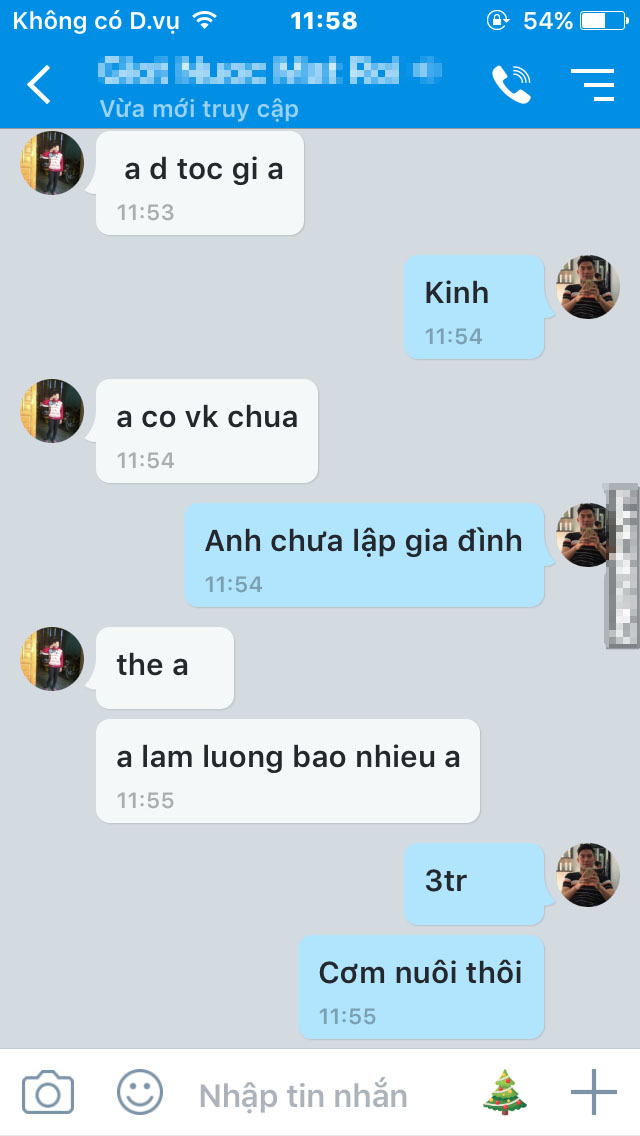
Task: Tap your avatar beside the 'Kinh' message
Action: 588,287
